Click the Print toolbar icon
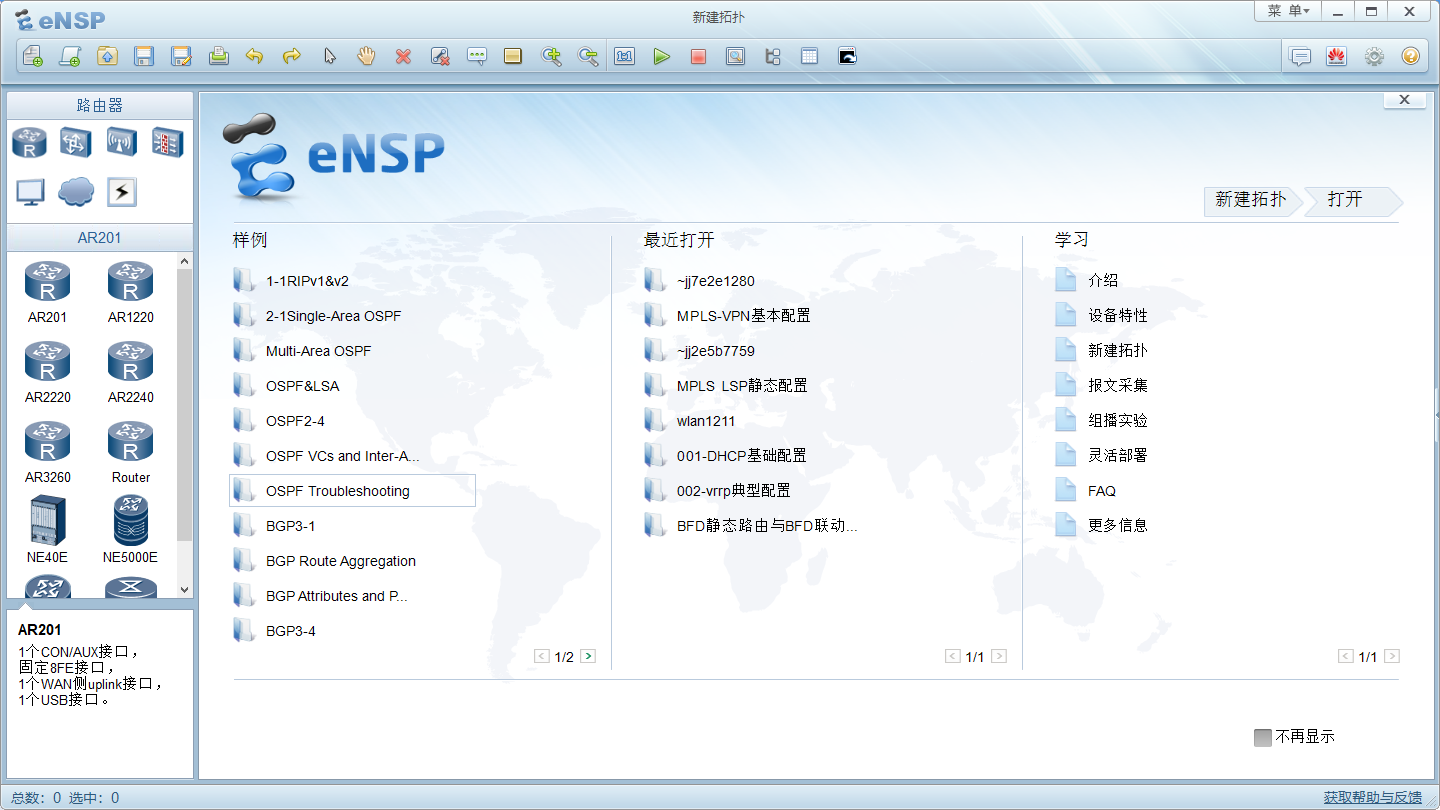This screenshot has height=810, width=1440. point(219,56)
